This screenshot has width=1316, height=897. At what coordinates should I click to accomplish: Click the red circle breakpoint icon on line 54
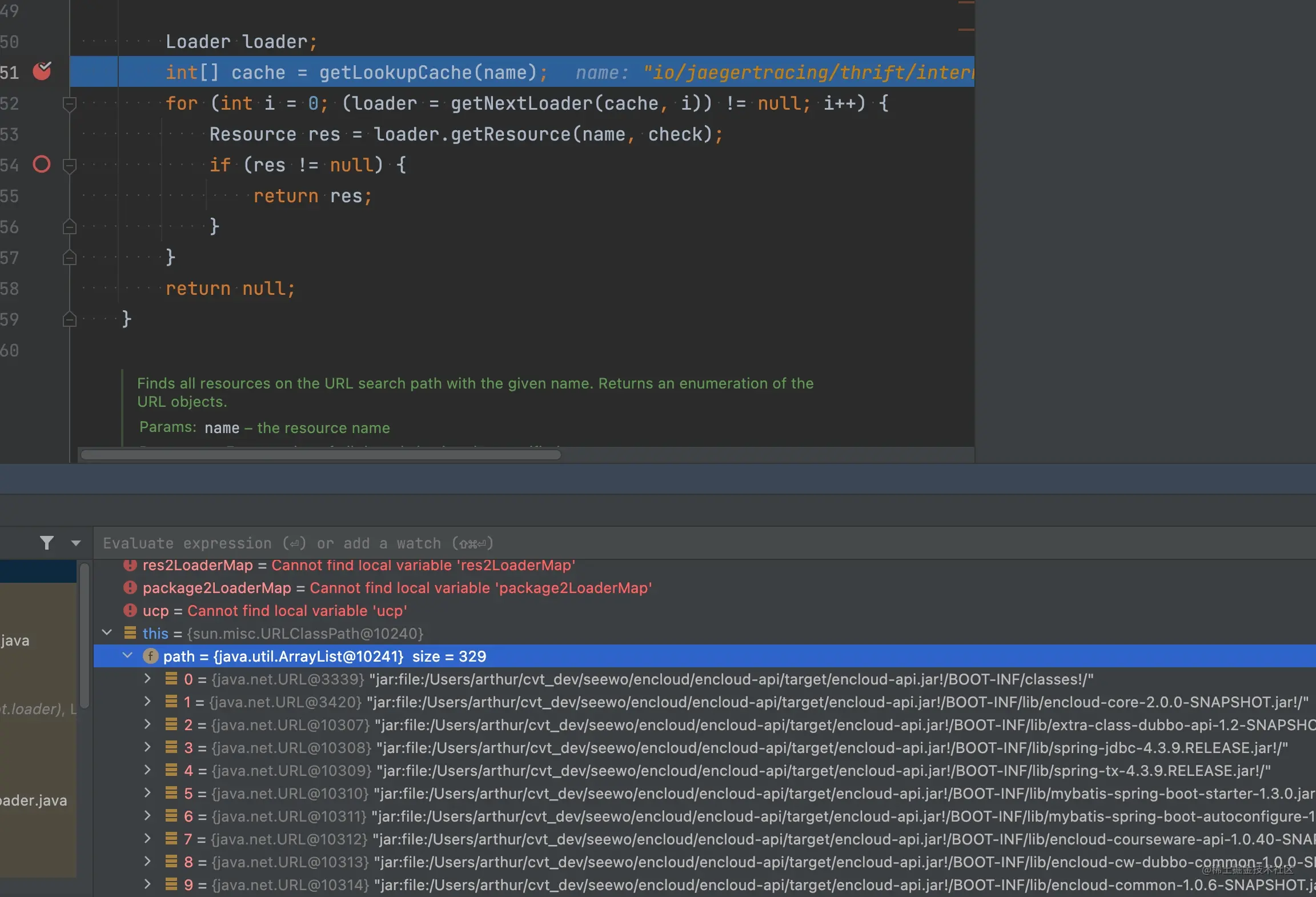point(41,163)
